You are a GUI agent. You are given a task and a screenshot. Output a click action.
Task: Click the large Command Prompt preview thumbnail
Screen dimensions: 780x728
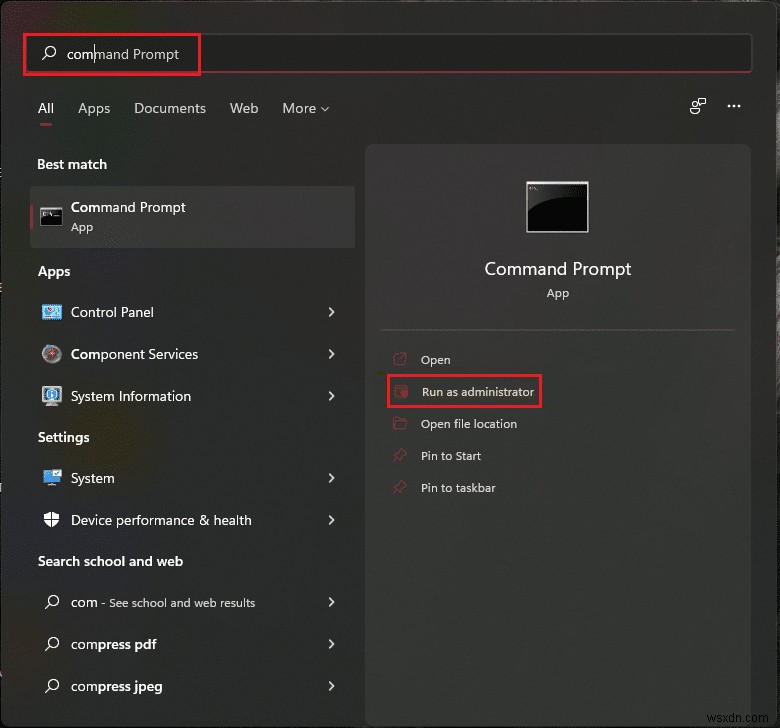click(x=557, y=207)
